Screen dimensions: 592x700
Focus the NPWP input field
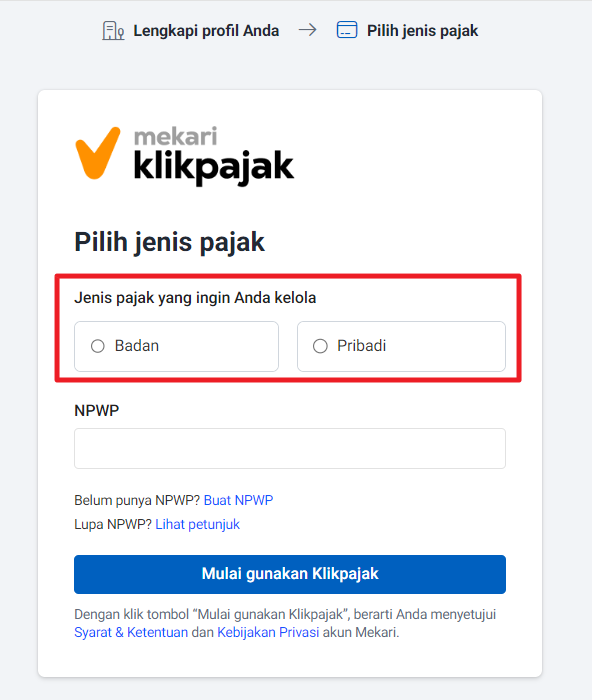pos(290,448)
